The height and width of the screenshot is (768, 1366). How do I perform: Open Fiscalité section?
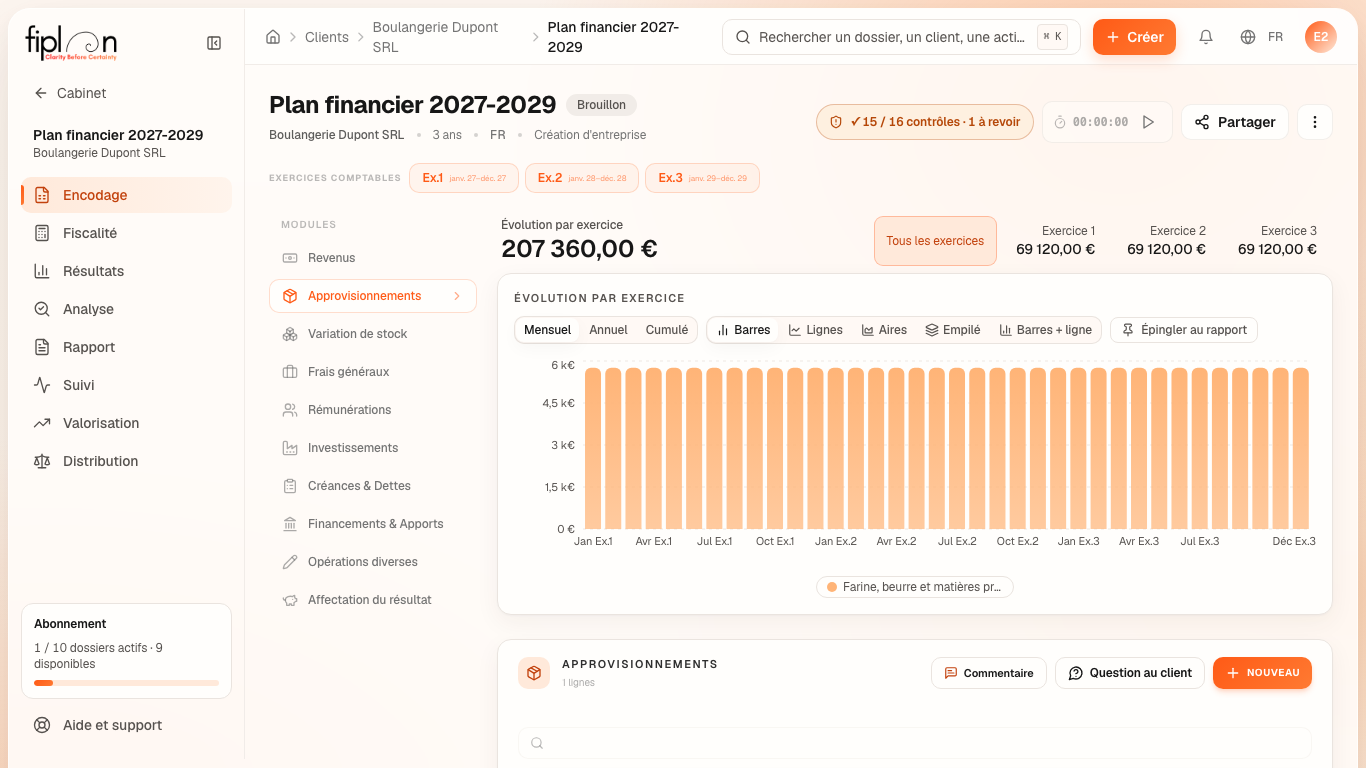126,233
